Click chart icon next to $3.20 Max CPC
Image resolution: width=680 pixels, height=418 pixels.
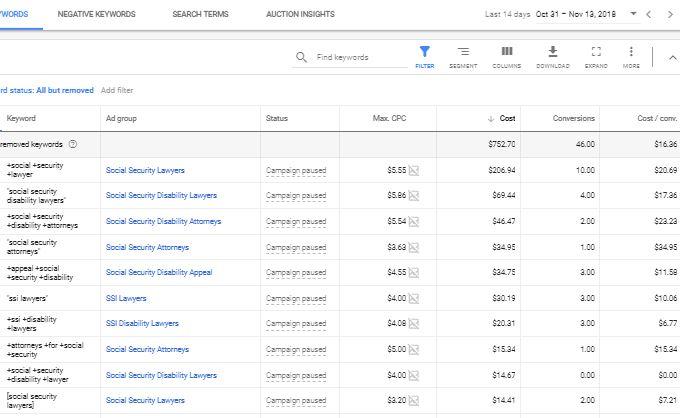pos(414,400)
